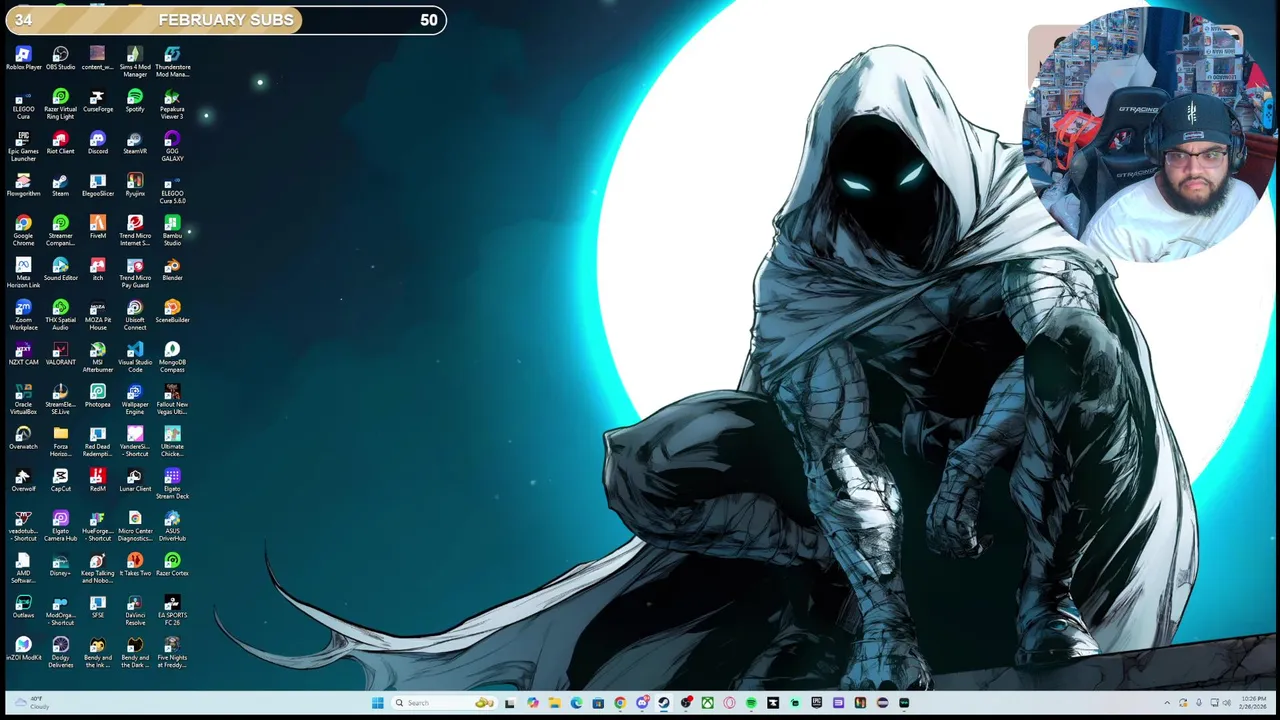
Task: Select Five Nights at Freddy's icon
Action: (172, 652)
